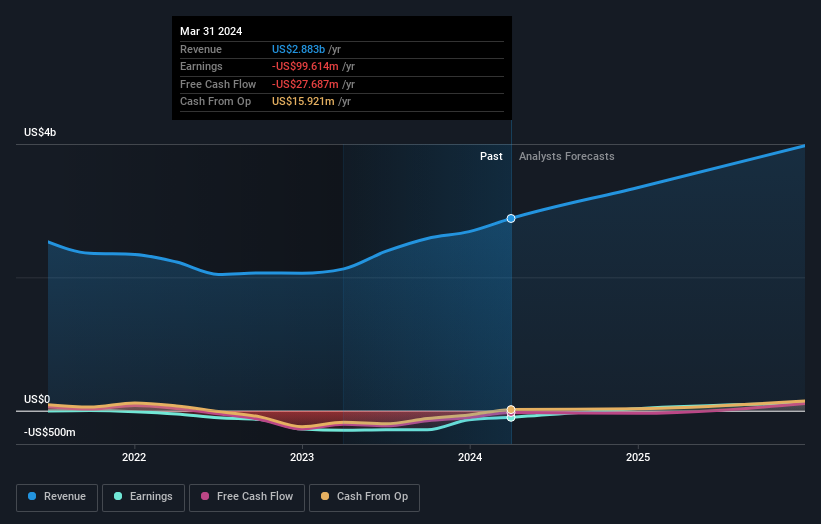Screen dimensions: 821x524
Task: Toggle the Free Cash Flow legend series
Action: 247,497
